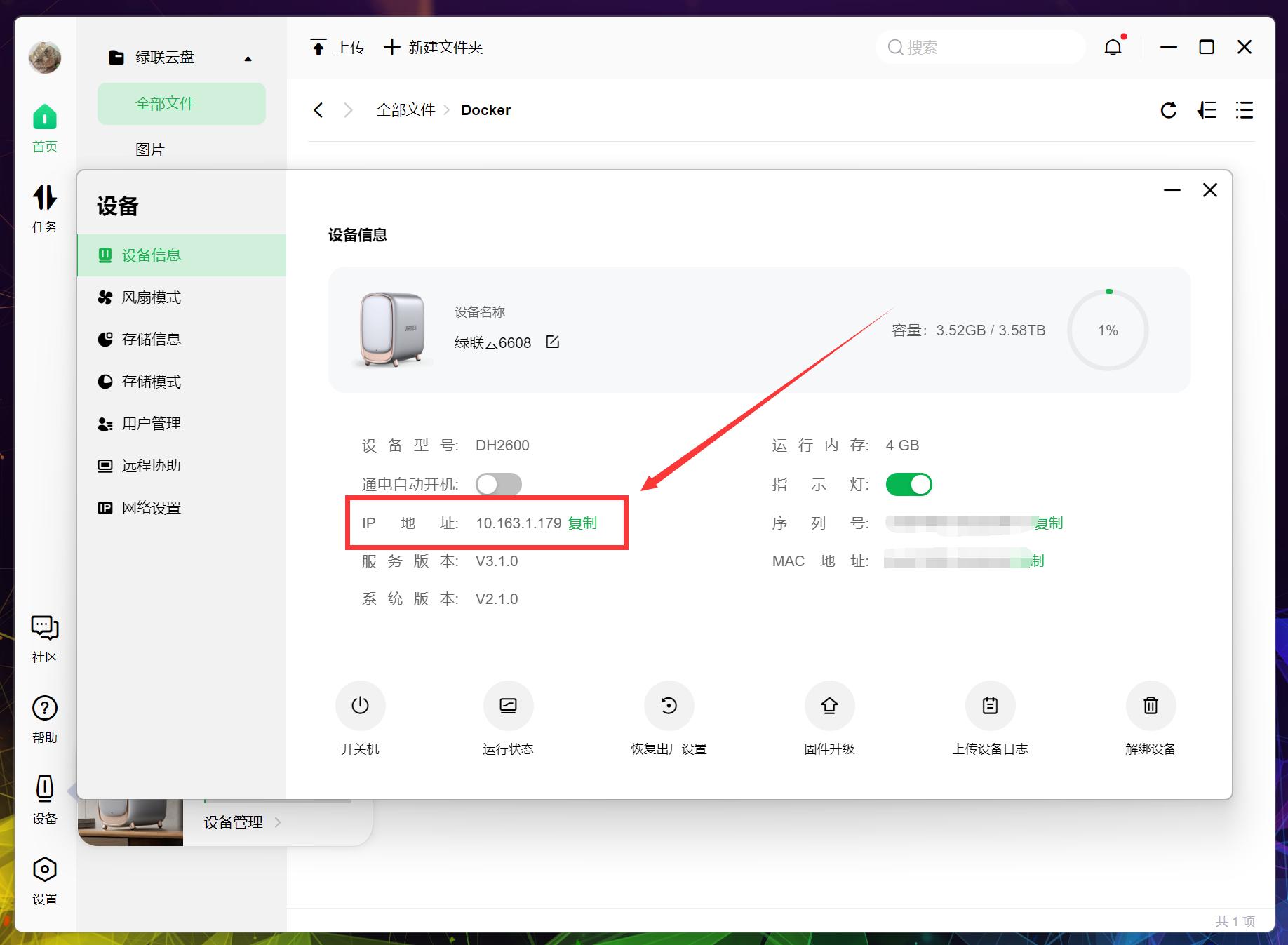Image resolution: width=1288 pixels, height=945 pixels.
Task: Click the back chevron in breadcrumb bar
Action: [x=318, y=109]
